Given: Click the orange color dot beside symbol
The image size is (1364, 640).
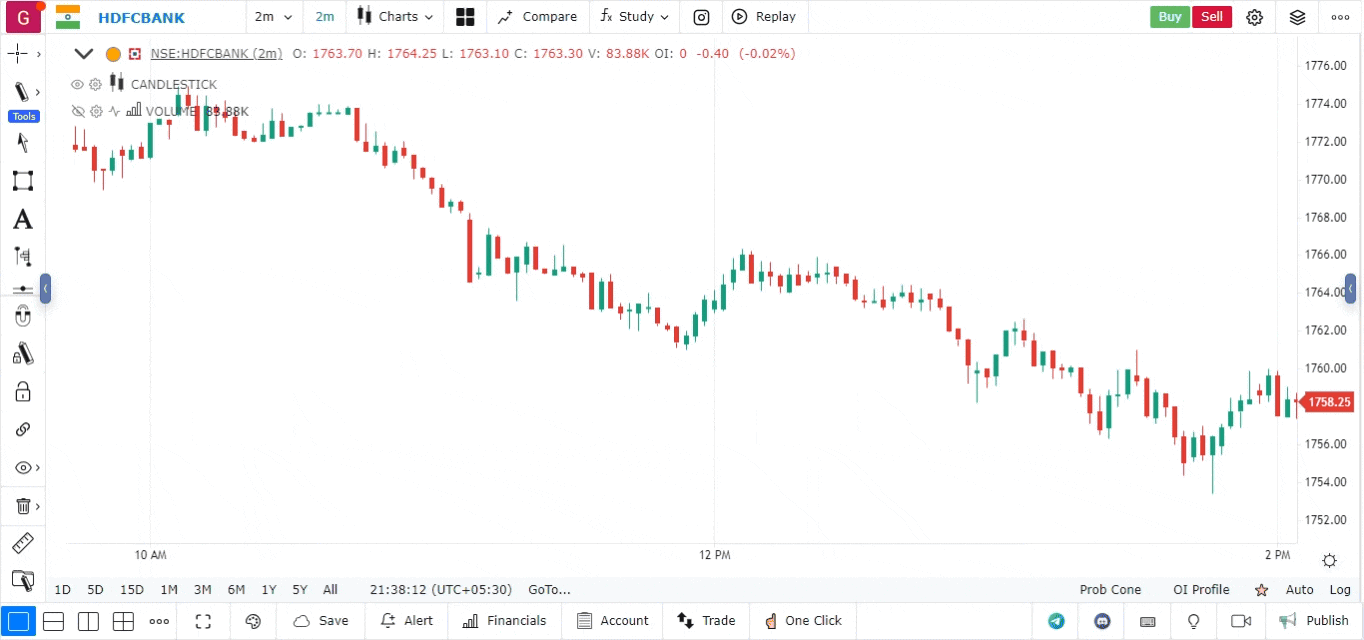Looking at the screenshot, I should pyautogui.click(x=113, y=54).
